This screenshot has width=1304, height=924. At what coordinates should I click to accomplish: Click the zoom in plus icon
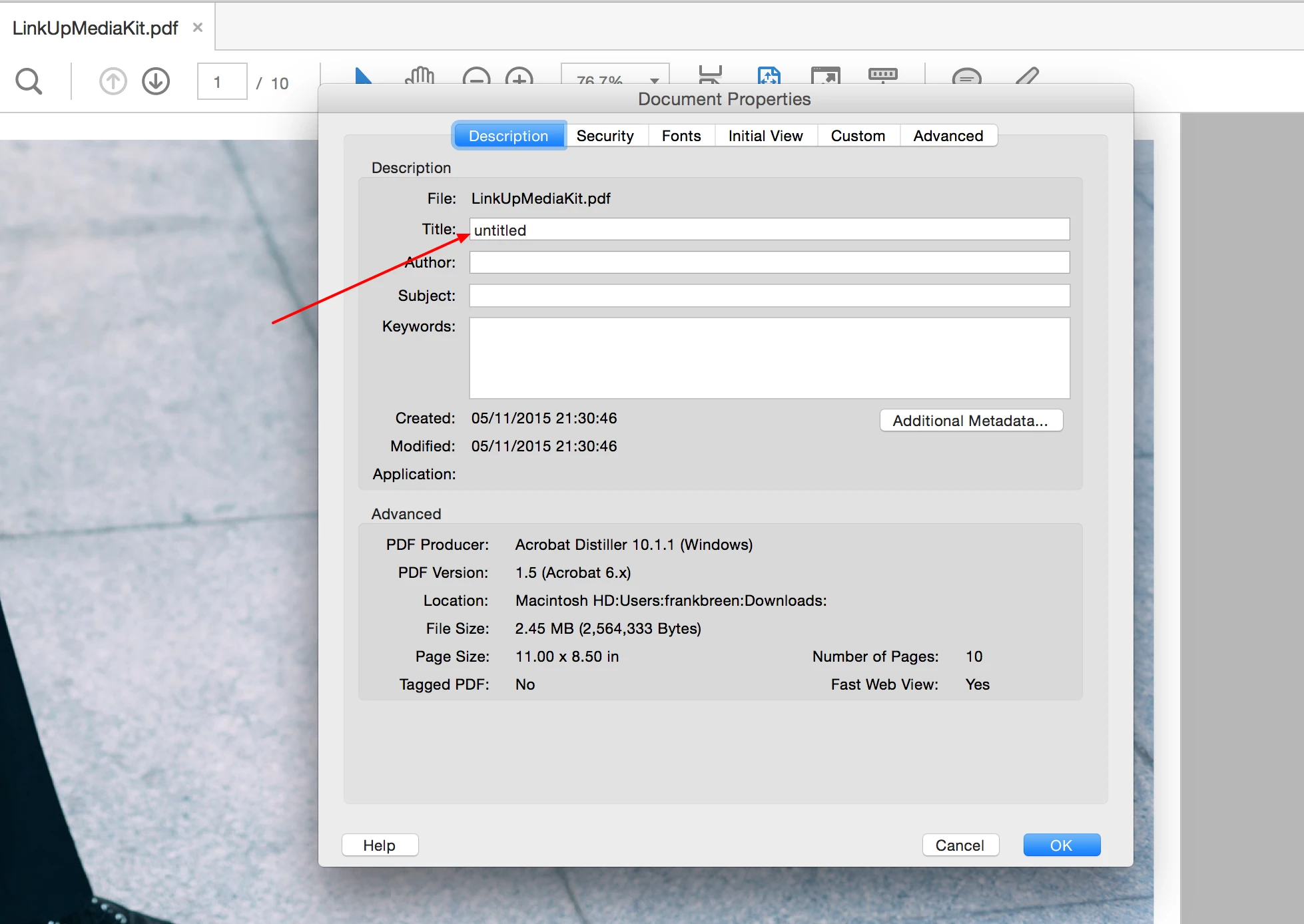click(x=519, y=76)
